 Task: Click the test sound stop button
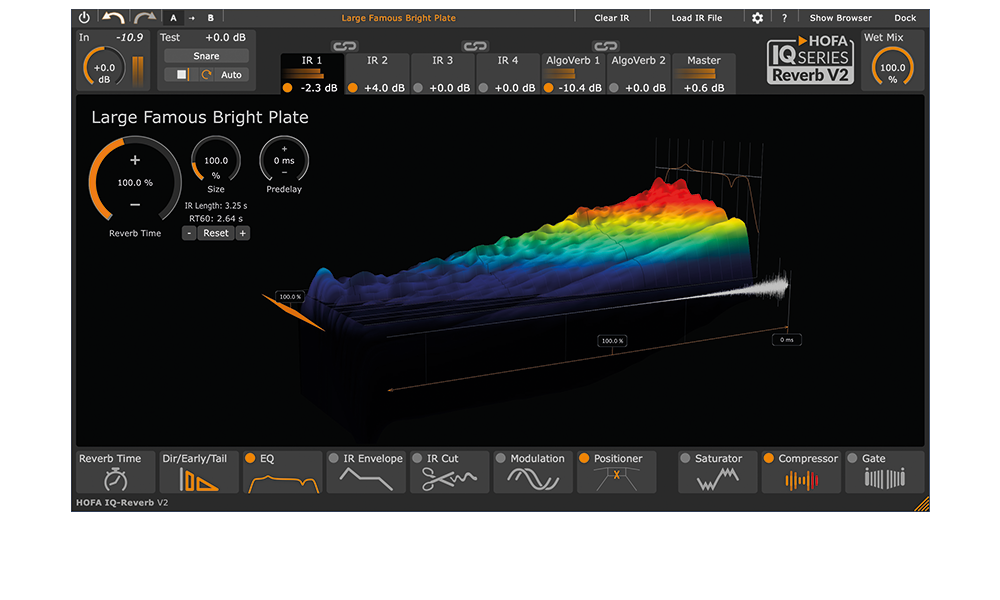181,75
